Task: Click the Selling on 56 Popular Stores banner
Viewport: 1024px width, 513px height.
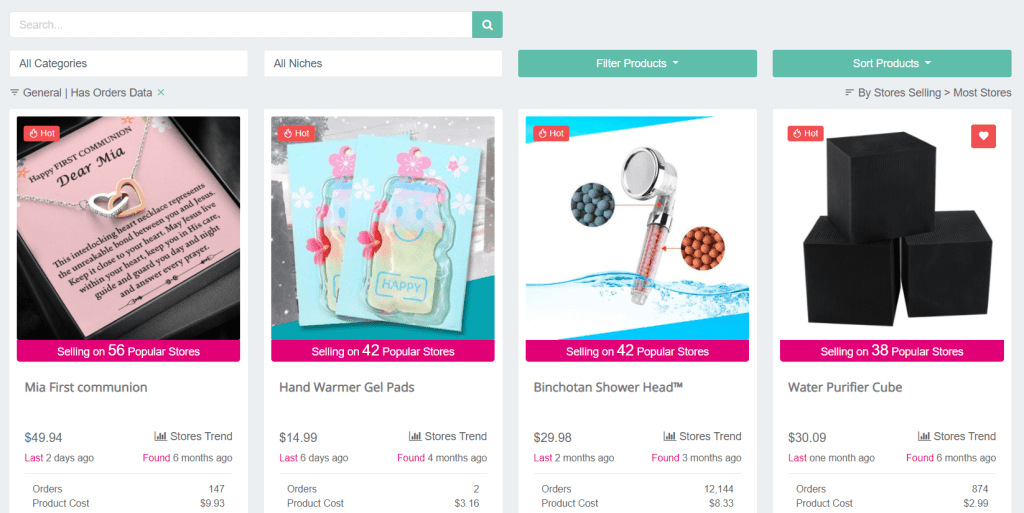Action: 129,350
